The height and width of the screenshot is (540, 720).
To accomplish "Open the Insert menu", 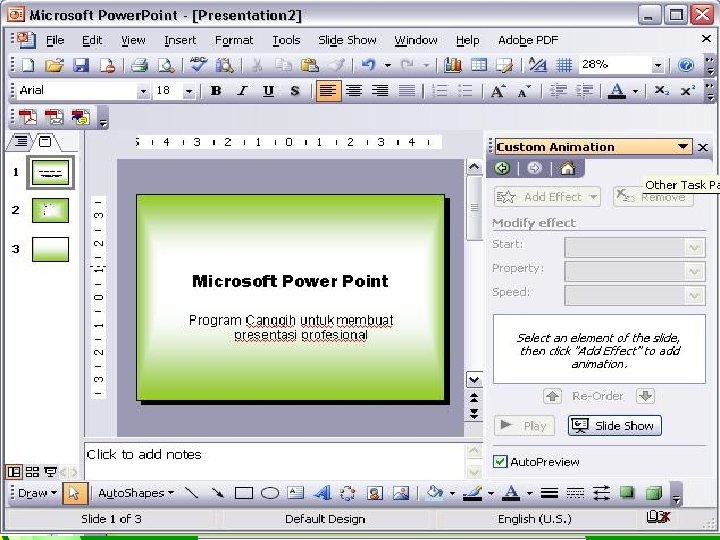I will [x=180, y=40].
